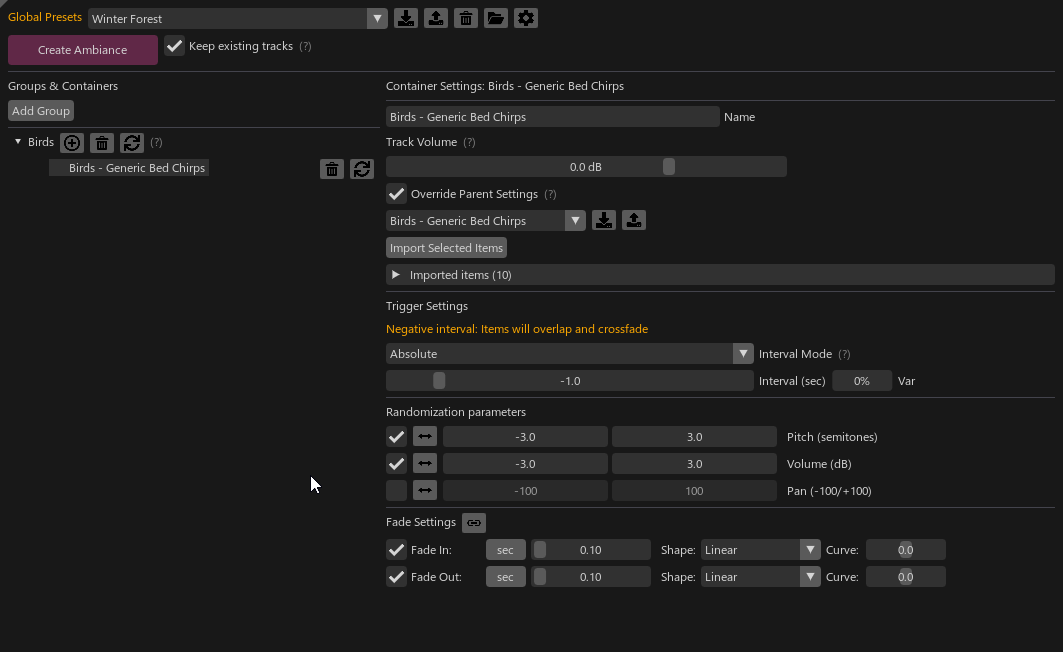Show help for Keep existing tracks
This screenshot has width=1063, height=652.
pos(305,46)
